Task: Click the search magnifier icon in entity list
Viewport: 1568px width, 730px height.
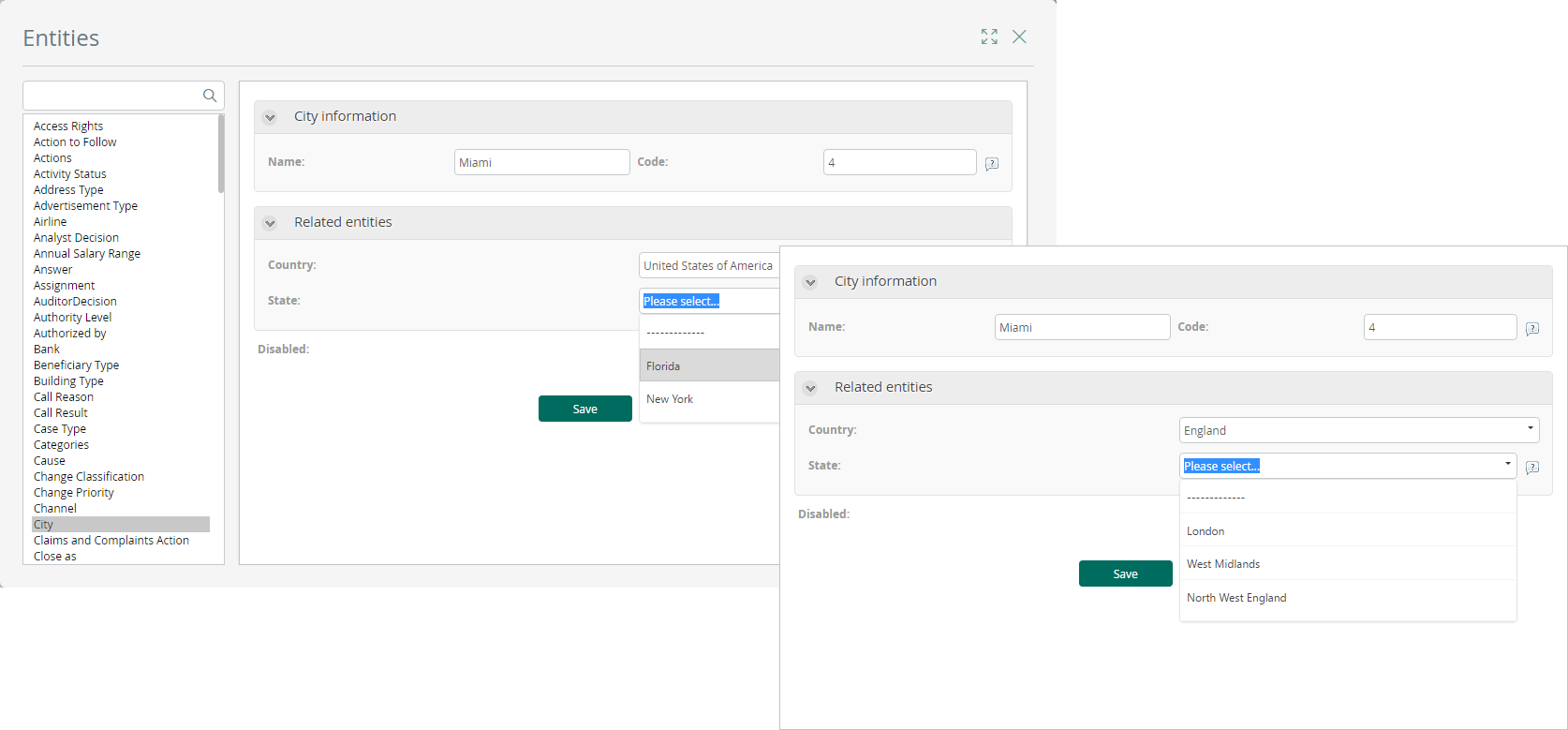Action: pyautogui.click(x=209, y=96)
